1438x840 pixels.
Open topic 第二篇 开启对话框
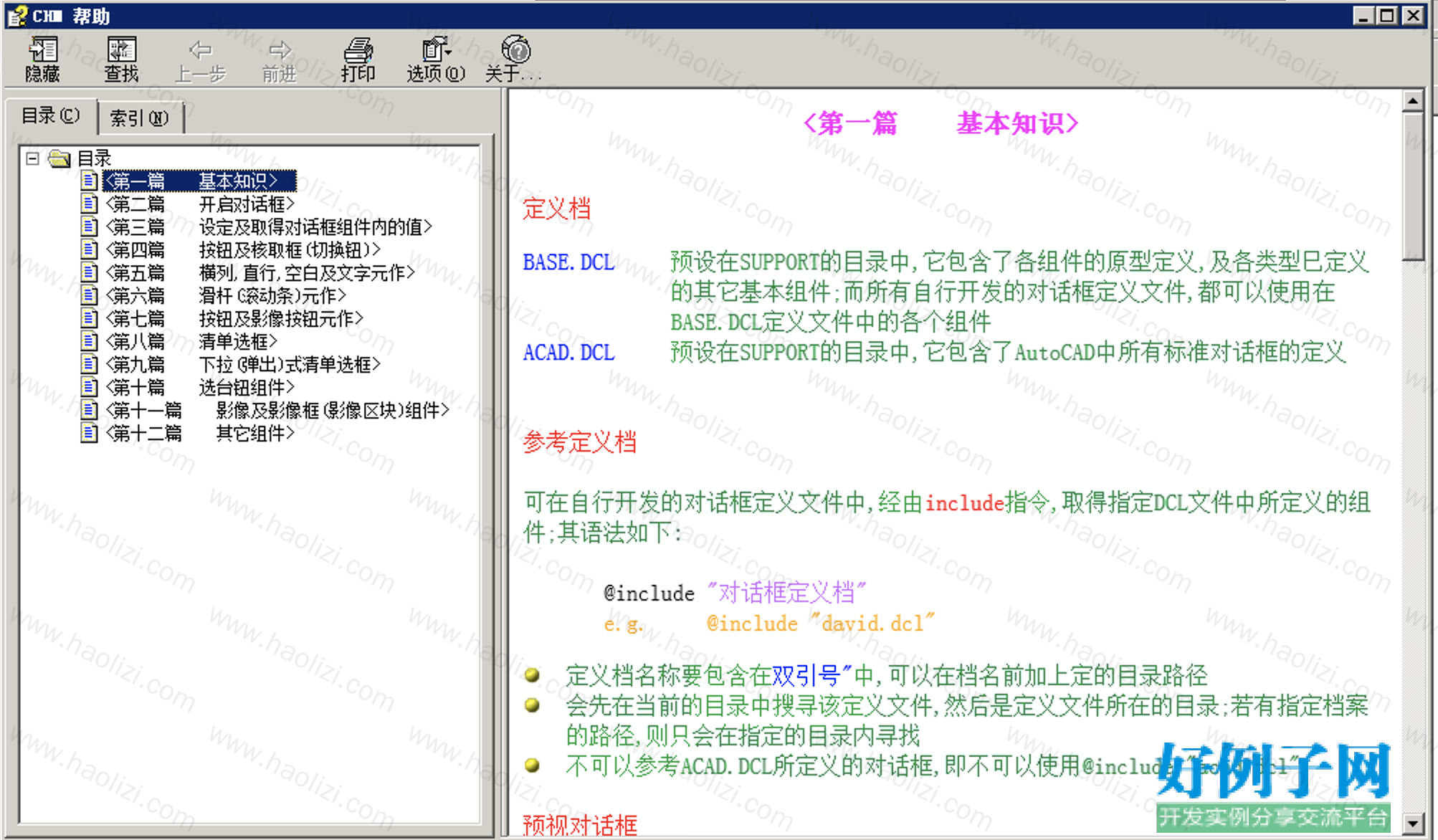(200, 204)
